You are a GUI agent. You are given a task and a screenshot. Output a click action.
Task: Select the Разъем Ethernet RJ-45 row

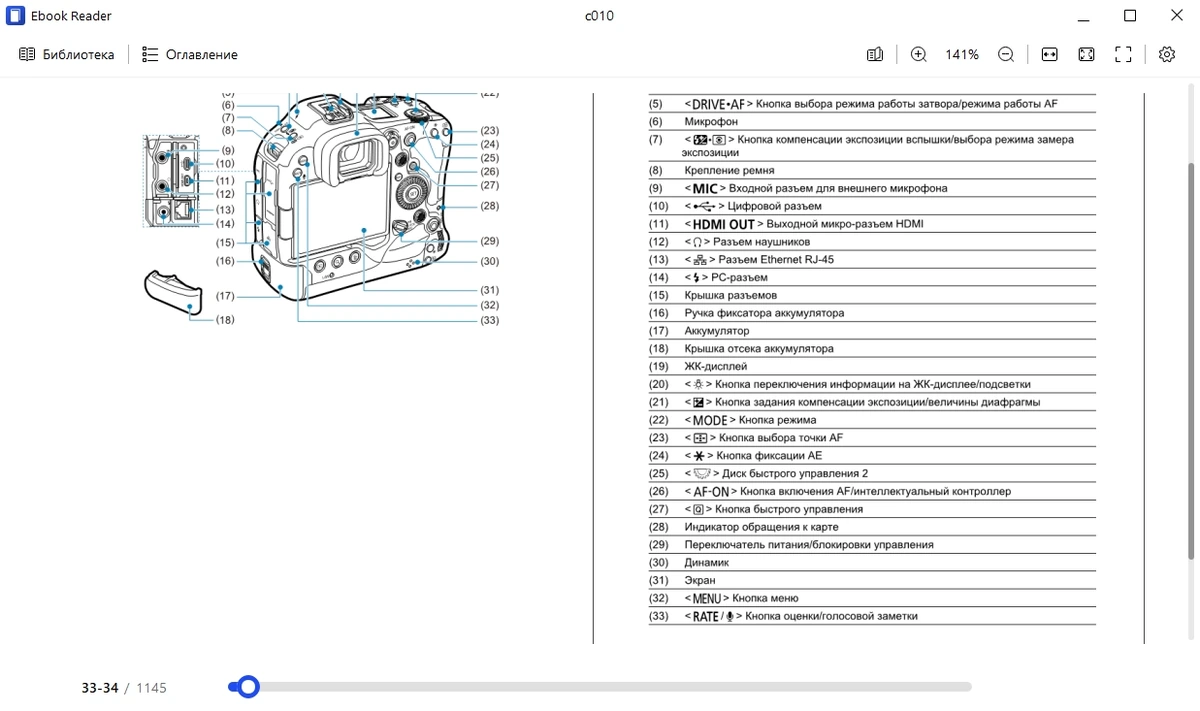872,260
